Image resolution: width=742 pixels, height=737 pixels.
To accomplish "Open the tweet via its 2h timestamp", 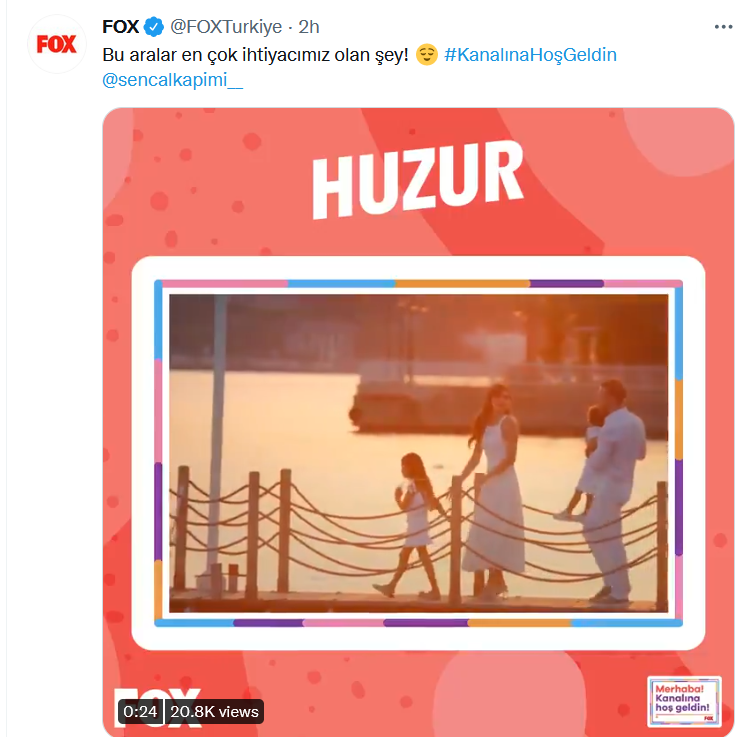I will point(309,27).
